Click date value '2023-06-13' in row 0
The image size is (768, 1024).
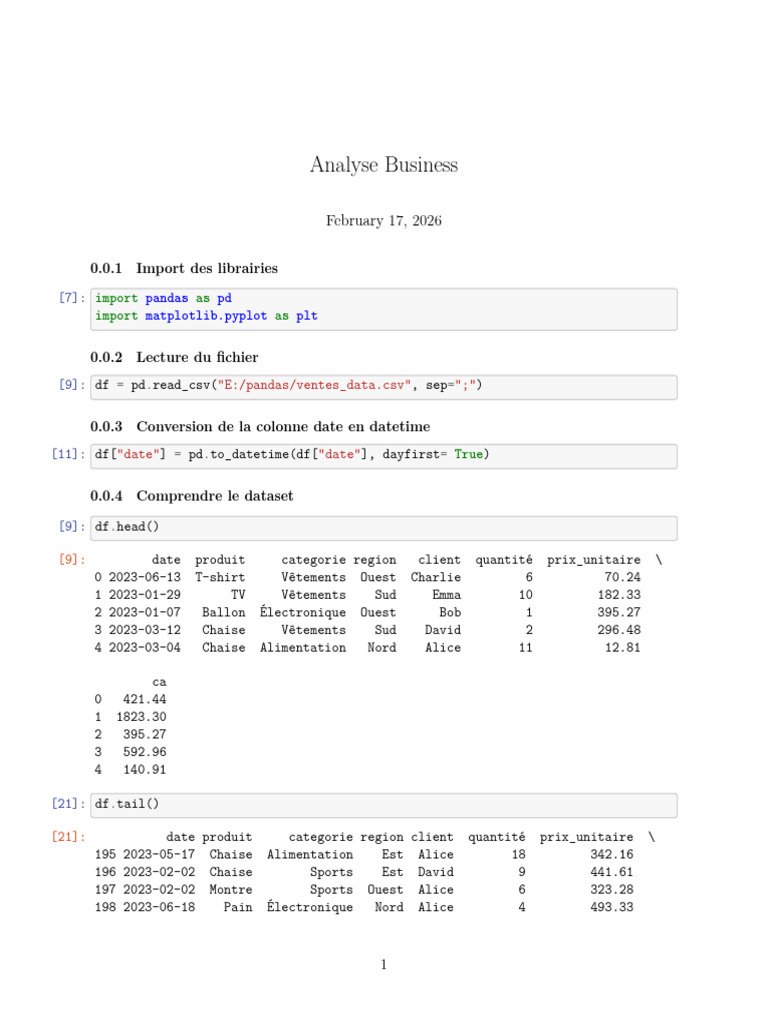point(144,577)
